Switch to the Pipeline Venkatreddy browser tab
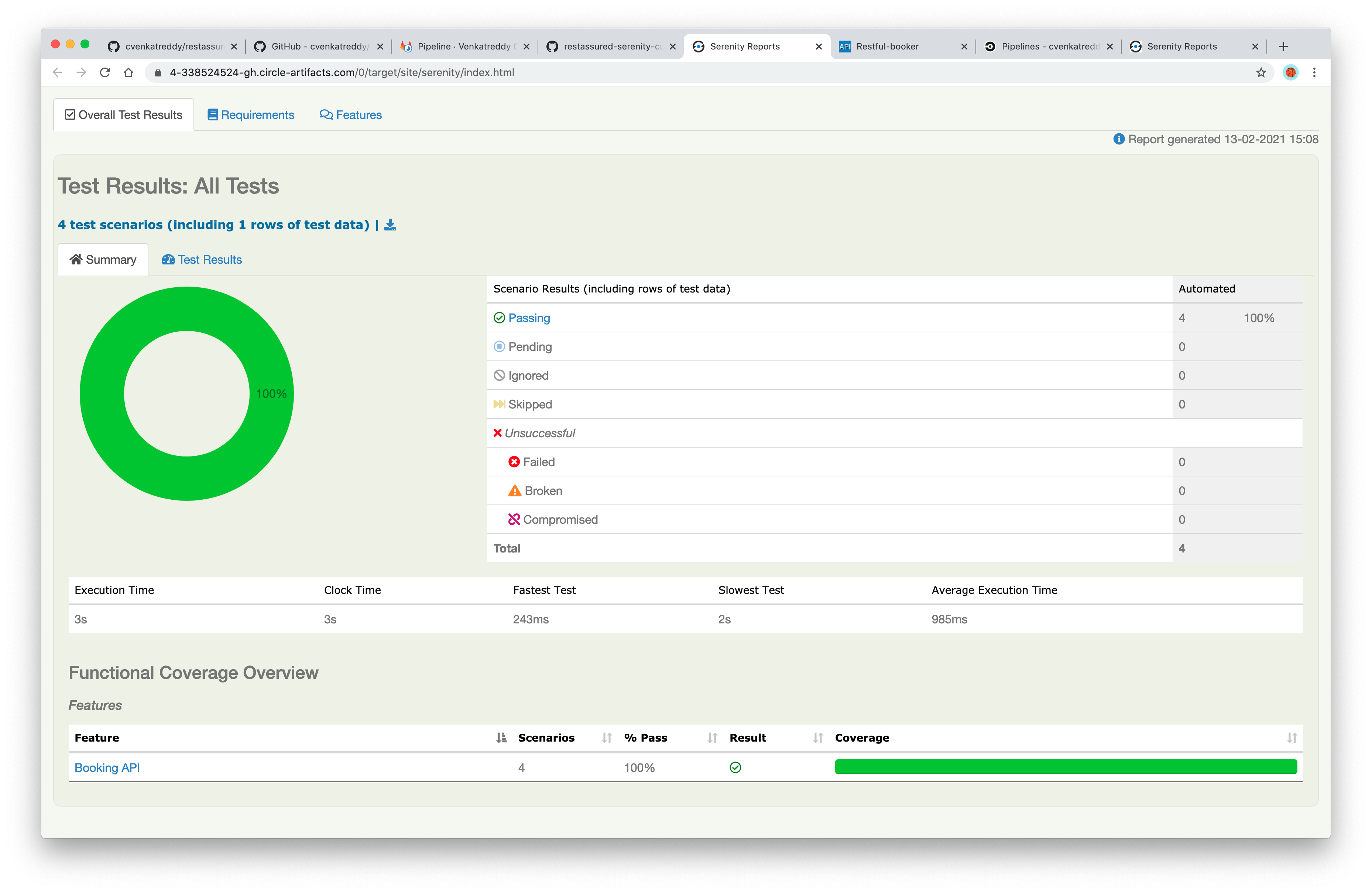Viewport: 1372px width, 893px height. 464,47
